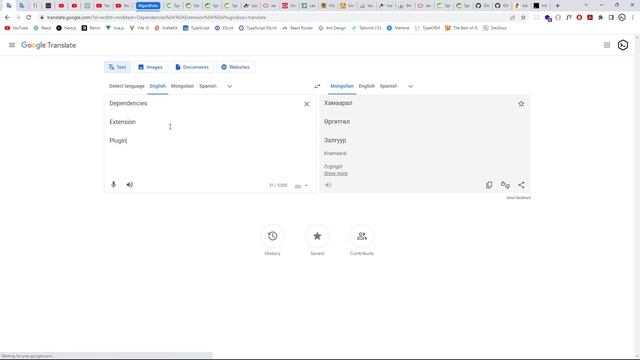Choose Detect language as source
The width and height of the screenshot is (640, 360).
click(x=127, y=86)
